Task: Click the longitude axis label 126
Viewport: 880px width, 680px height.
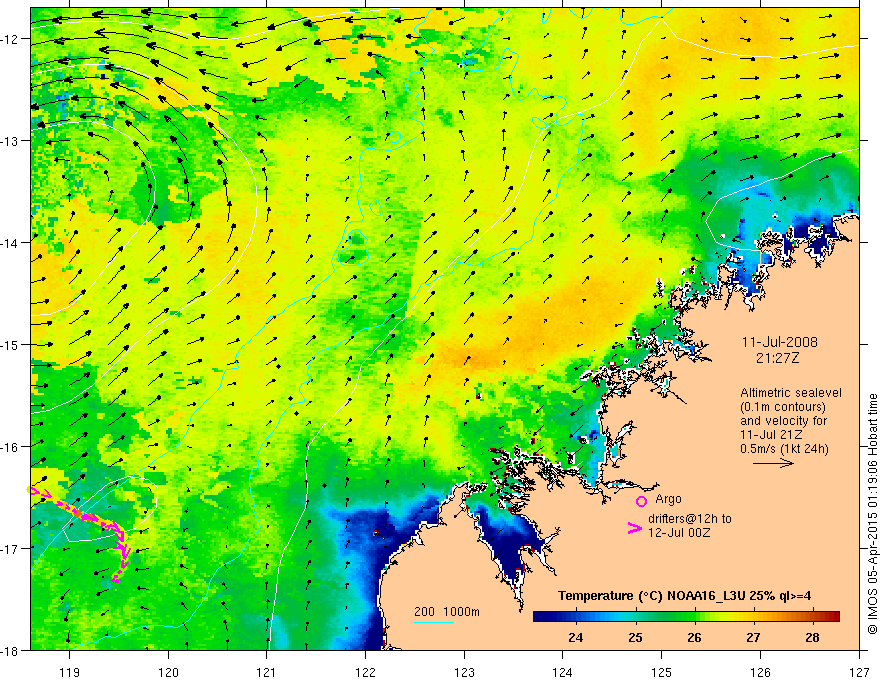Action: [760, 672]
